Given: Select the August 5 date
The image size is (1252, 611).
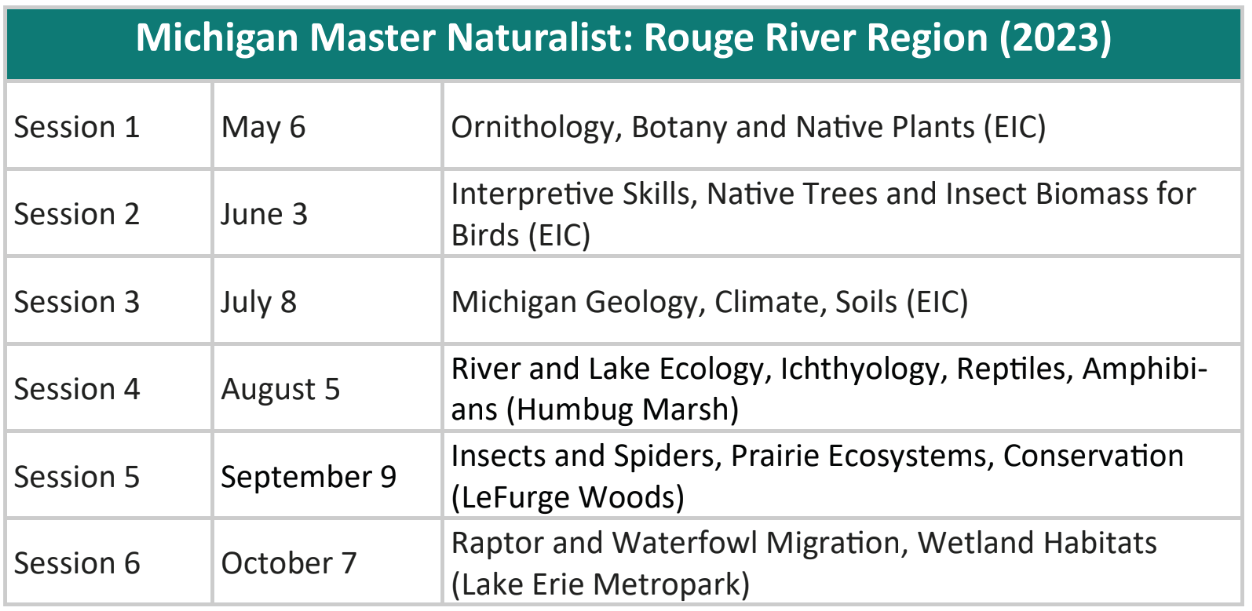Looking at the screenshot, I should click(x=281, y=389).
